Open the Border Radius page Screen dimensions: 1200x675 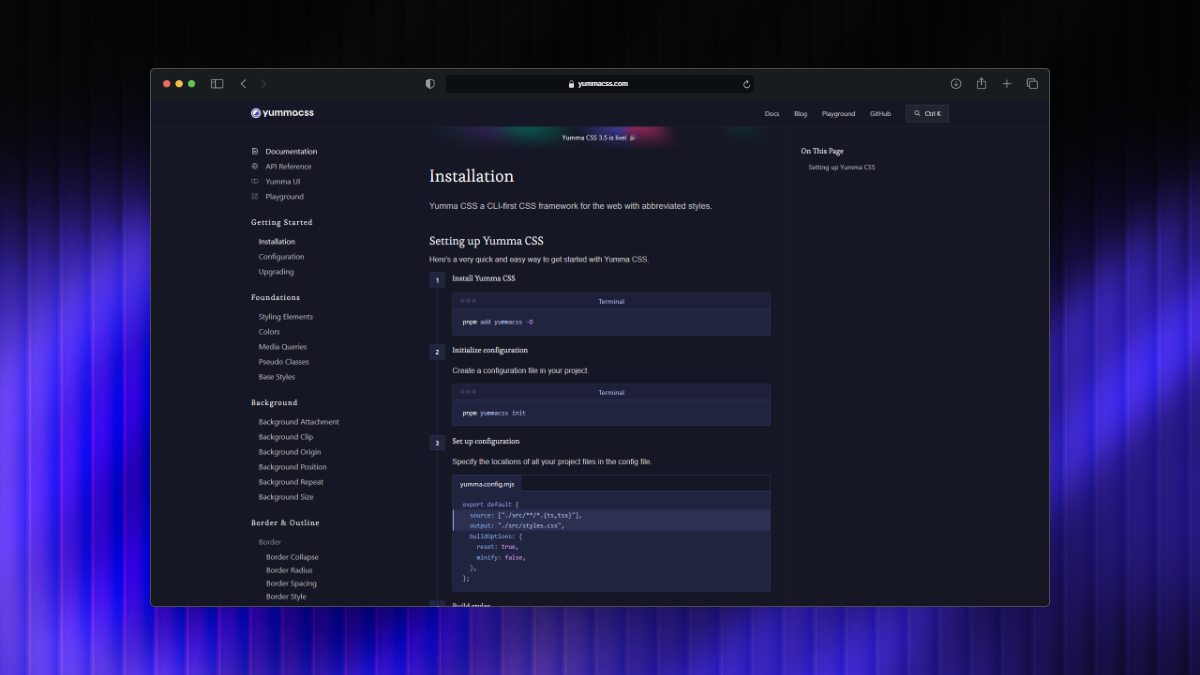pyautogui.click(x=289, y=570)
